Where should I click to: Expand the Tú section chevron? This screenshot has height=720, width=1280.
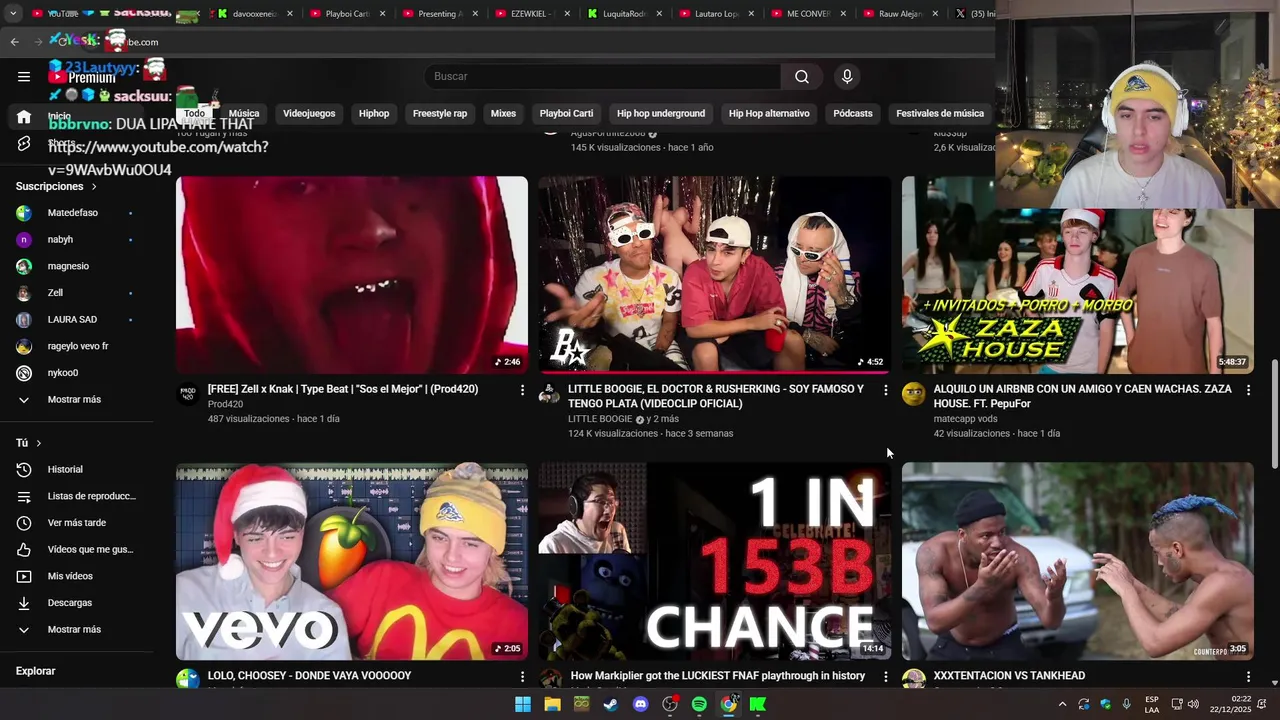pos(39,443)
